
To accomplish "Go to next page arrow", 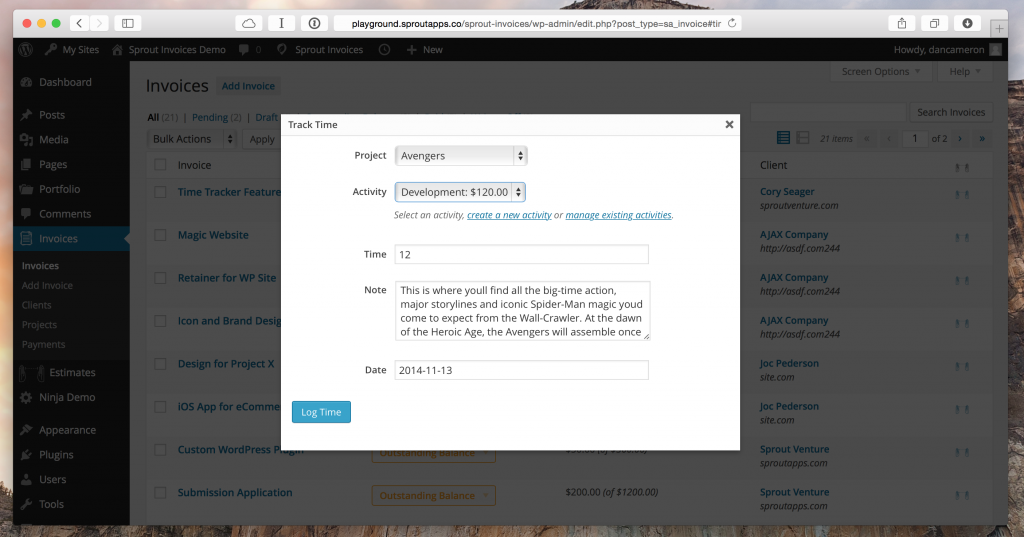I will (960, 138).
